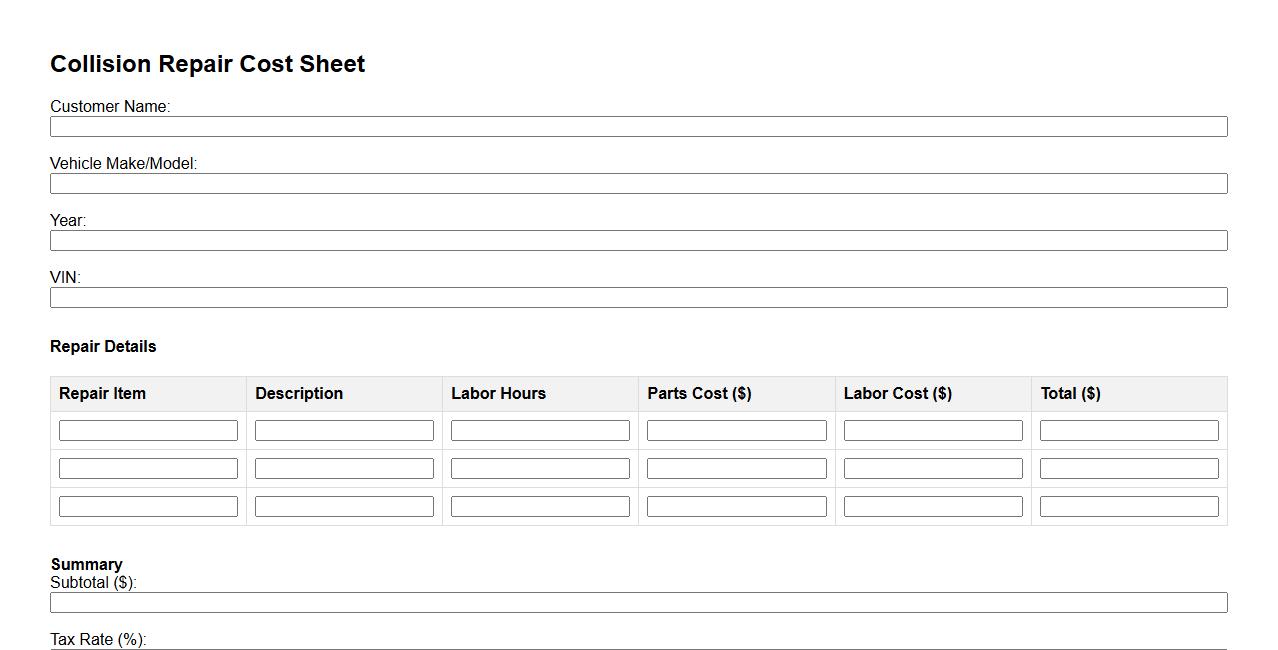
Task: Click second row Parts Cost input
Action: coord(736,468)
